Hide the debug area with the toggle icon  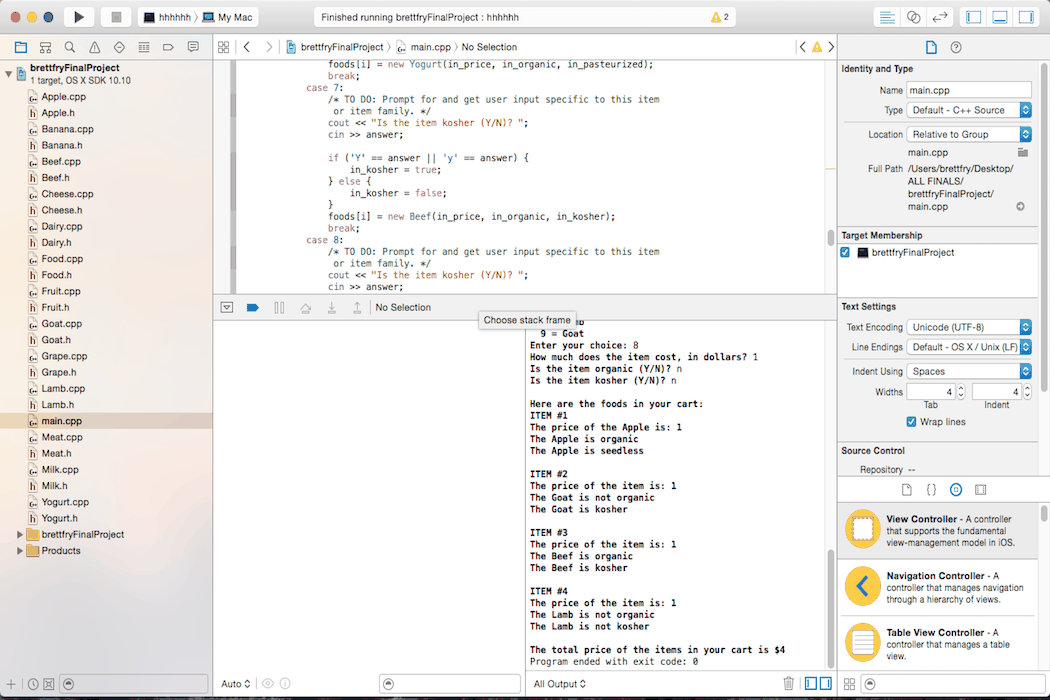[x=227, y=307]
